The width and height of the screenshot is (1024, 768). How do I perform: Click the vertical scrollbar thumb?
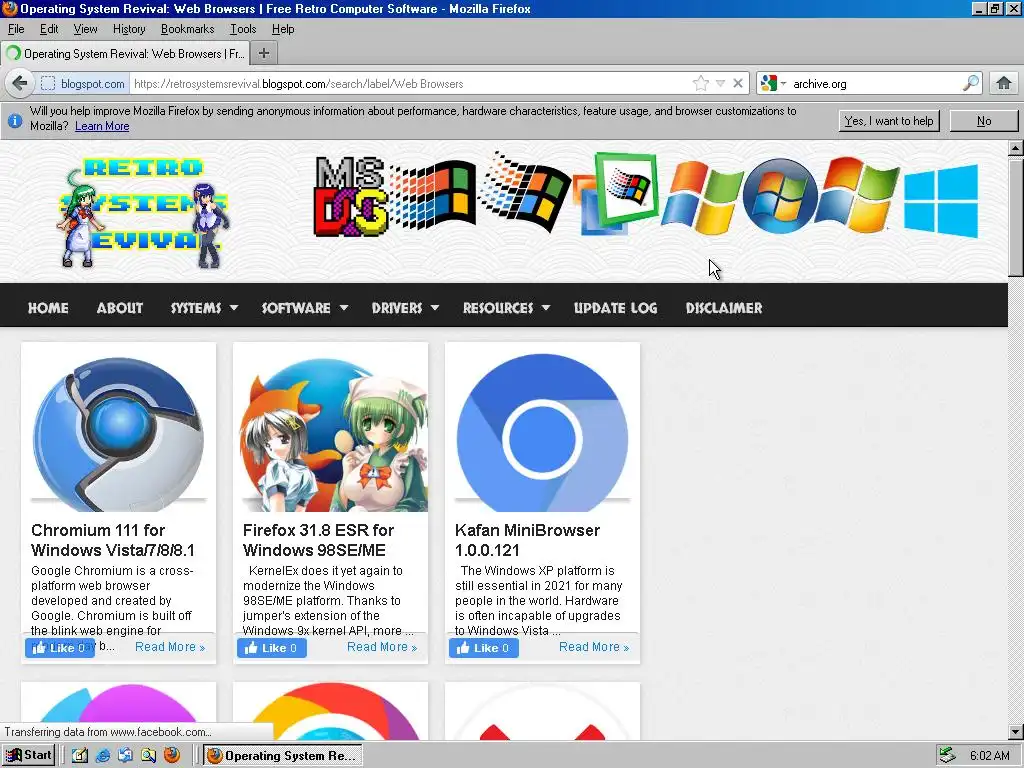click(x=1016, y=216)
